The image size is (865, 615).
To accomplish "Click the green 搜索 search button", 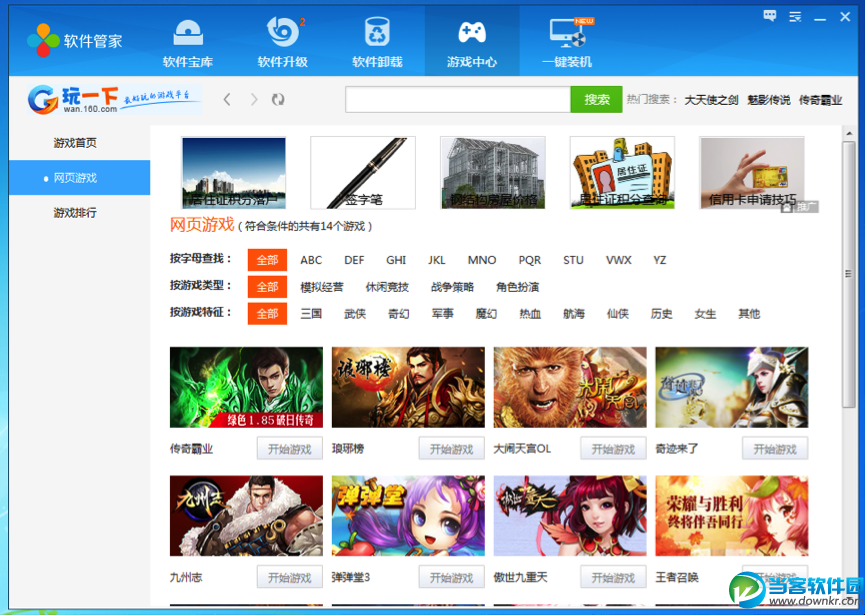I will click(x=596, y=99).
